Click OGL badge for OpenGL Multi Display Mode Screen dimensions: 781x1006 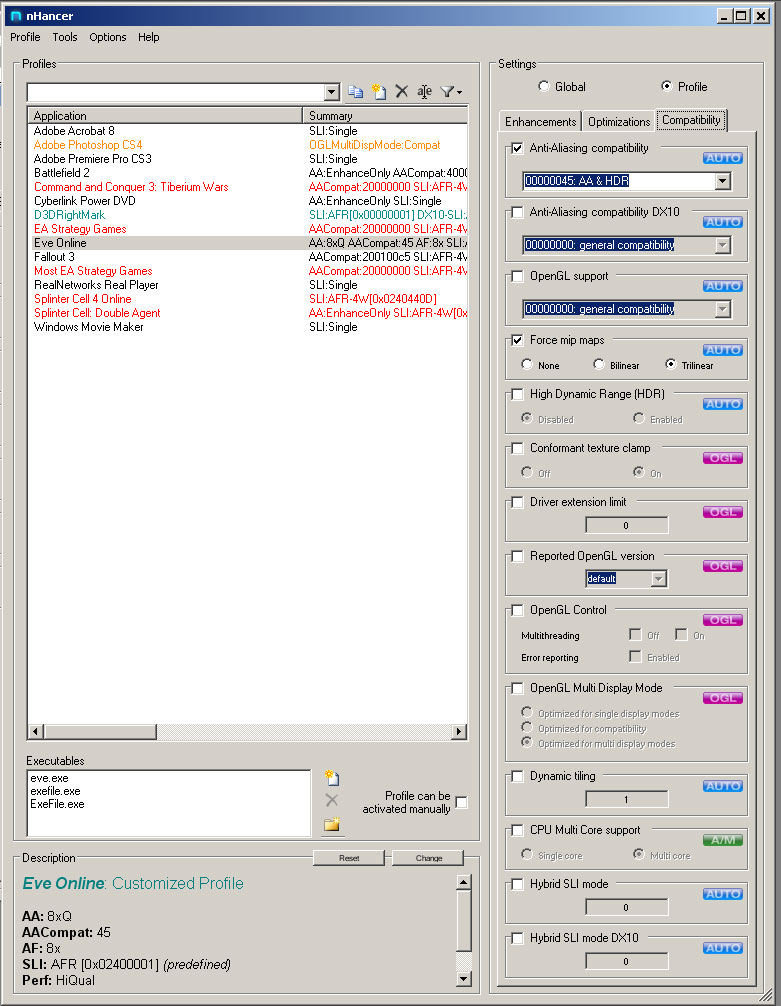point(723,698)
